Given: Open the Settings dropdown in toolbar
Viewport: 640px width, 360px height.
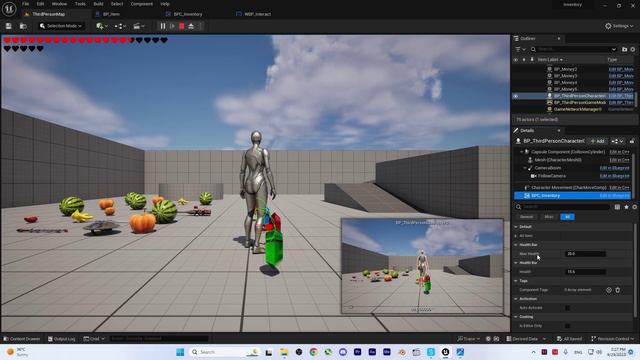Looking at the screenshot, I should coord(619,26).
